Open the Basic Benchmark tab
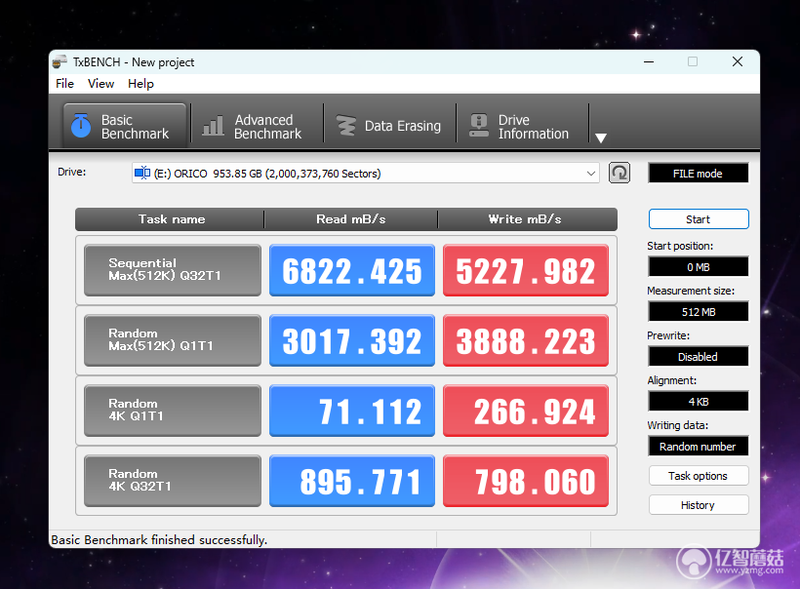This screenshot has height=589, width=800. pyautogui.click(x=124, y=126)
